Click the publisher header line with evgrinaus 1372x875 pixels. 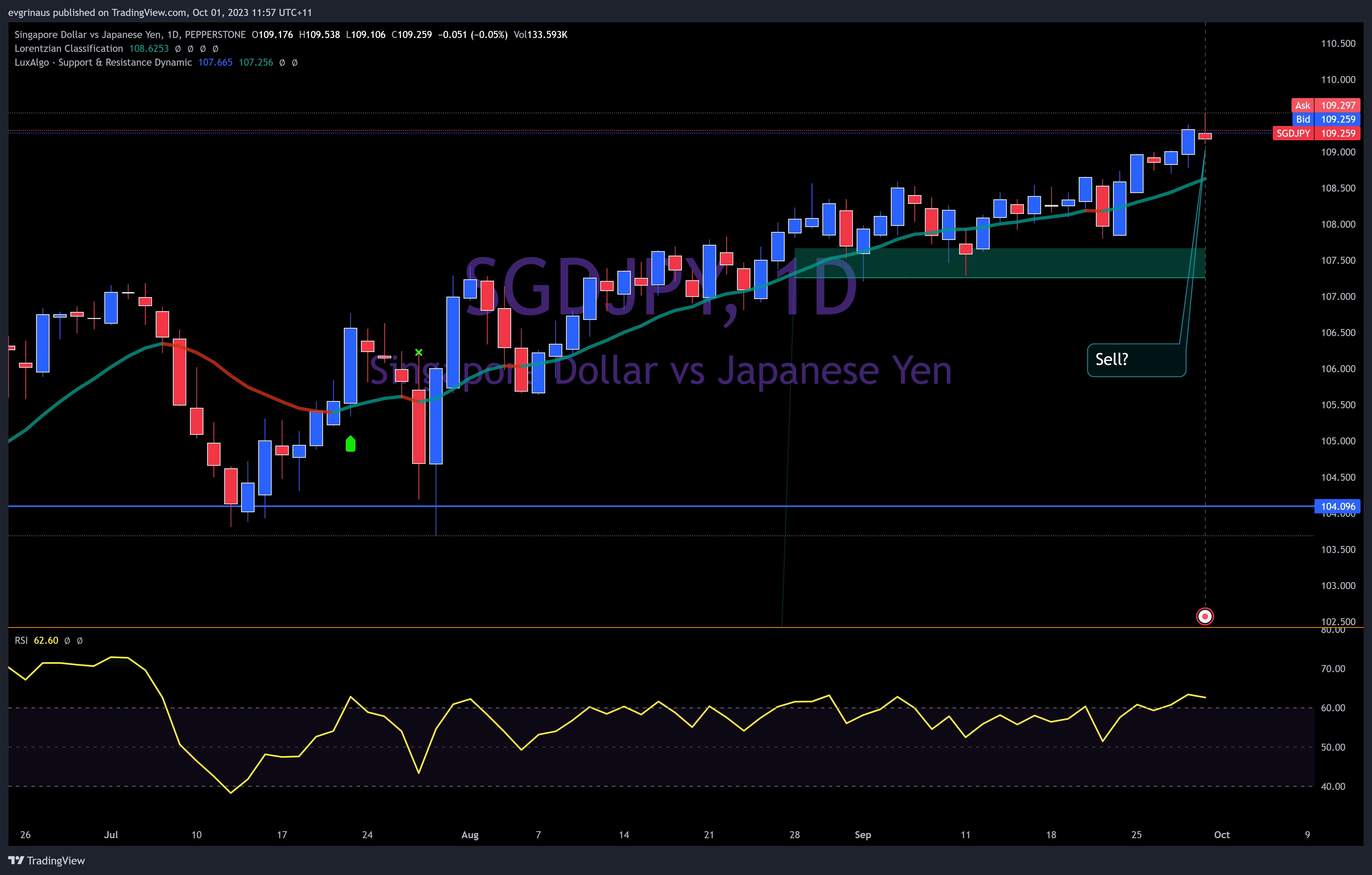[x=160, y=12]
